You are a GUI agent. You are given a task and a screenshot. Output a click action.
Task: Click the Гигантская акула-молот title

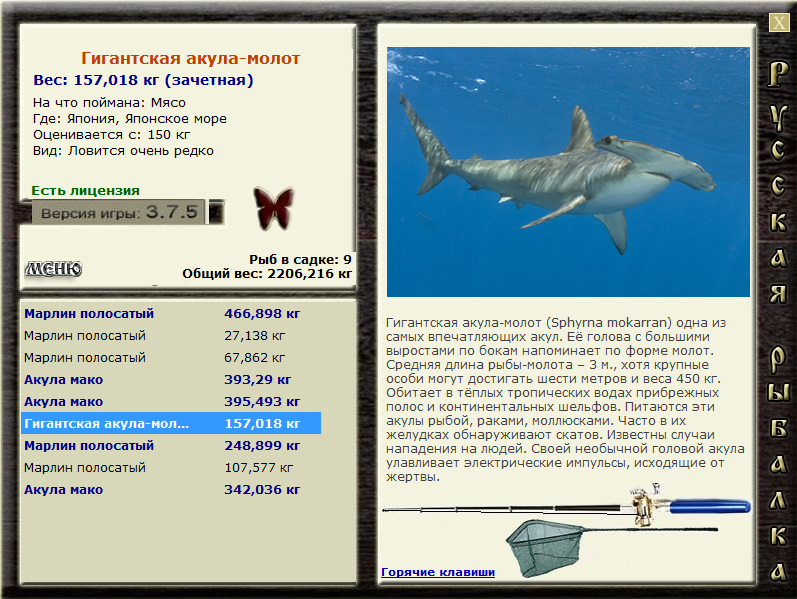191,58
